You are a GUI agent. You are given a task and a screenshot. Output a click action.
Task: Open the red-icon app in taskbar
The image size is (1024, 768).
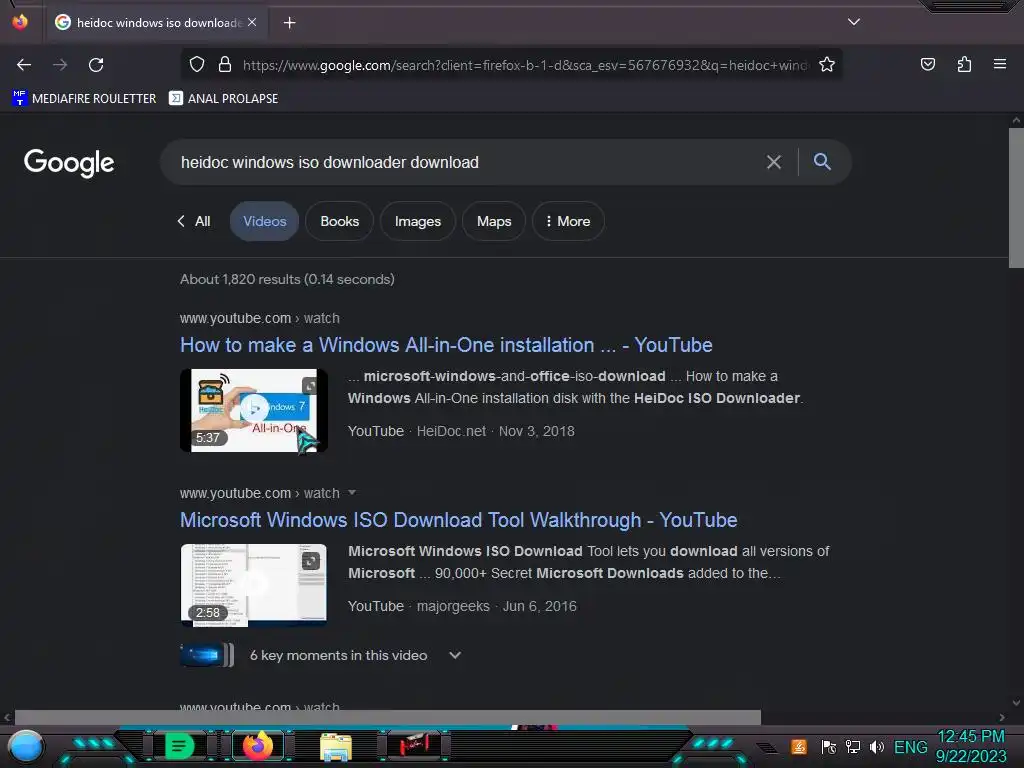click(x=414, y=746)
